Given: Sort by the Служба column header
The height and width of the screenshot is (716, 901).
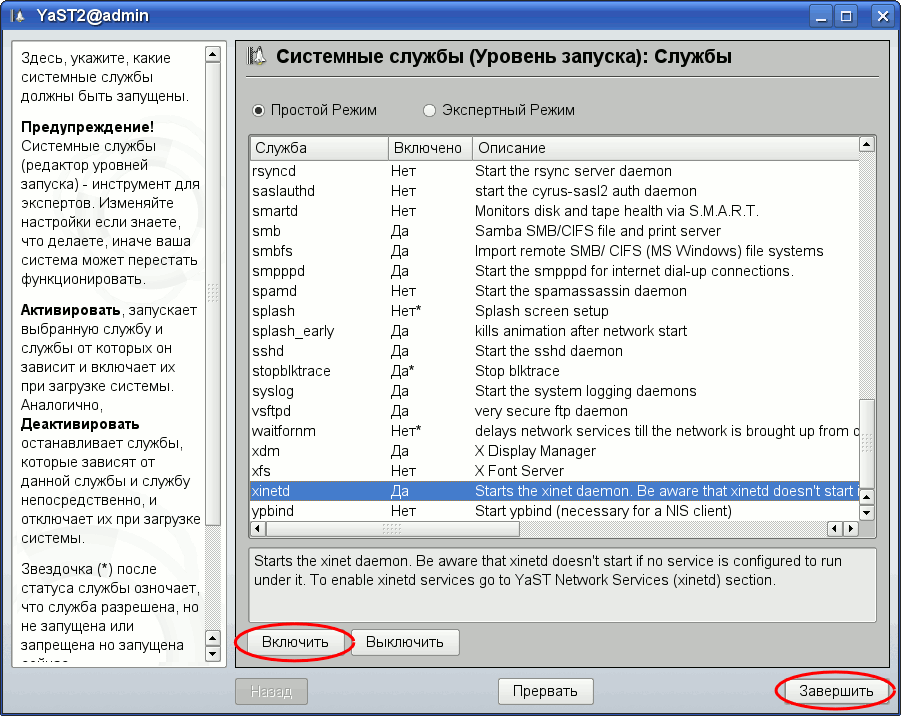Looking at the screenshot, I should (319, 148).
